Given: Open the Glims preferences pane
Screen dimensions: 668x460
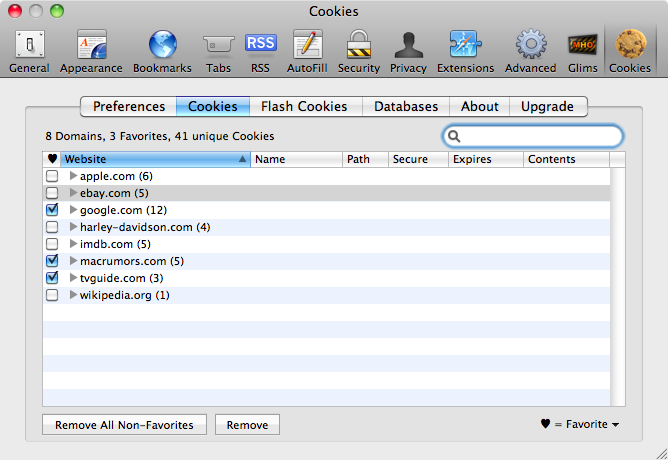Looking at the screenshot, I should (x=582, y=51).
